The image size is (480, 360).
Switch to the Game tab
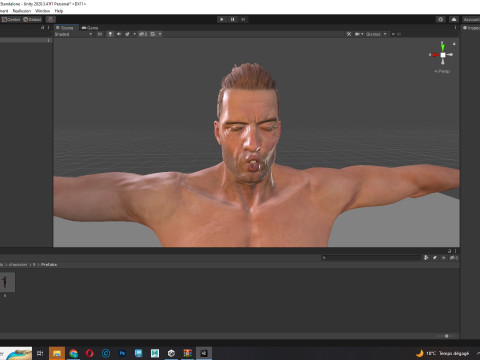[x=90, y=28]
